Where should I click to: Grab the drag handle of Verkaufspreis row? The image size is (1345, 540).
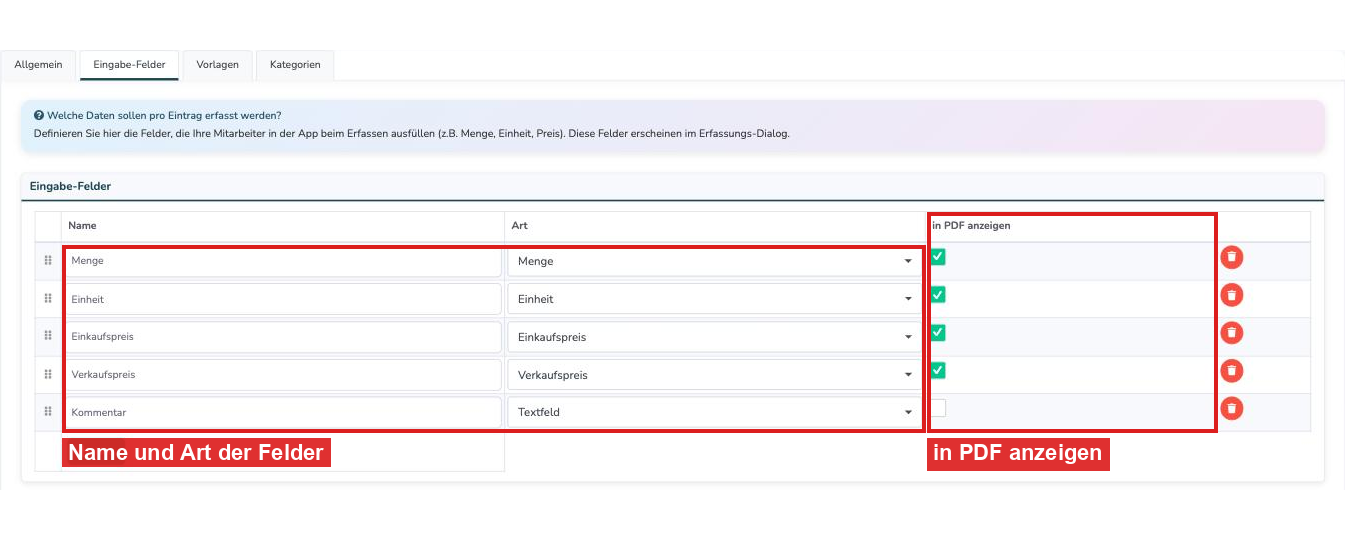[48, 375]
